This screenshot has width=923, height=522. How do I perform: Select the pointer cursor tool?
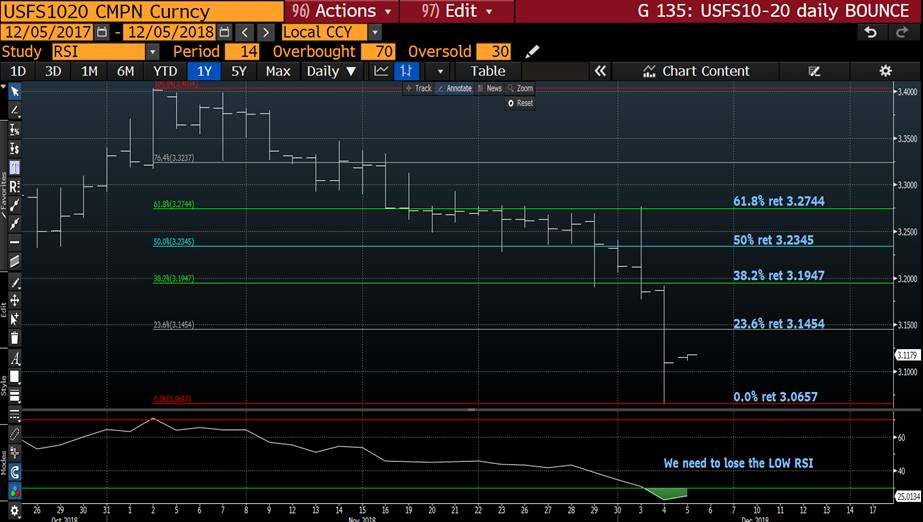[x=15, y=91]
